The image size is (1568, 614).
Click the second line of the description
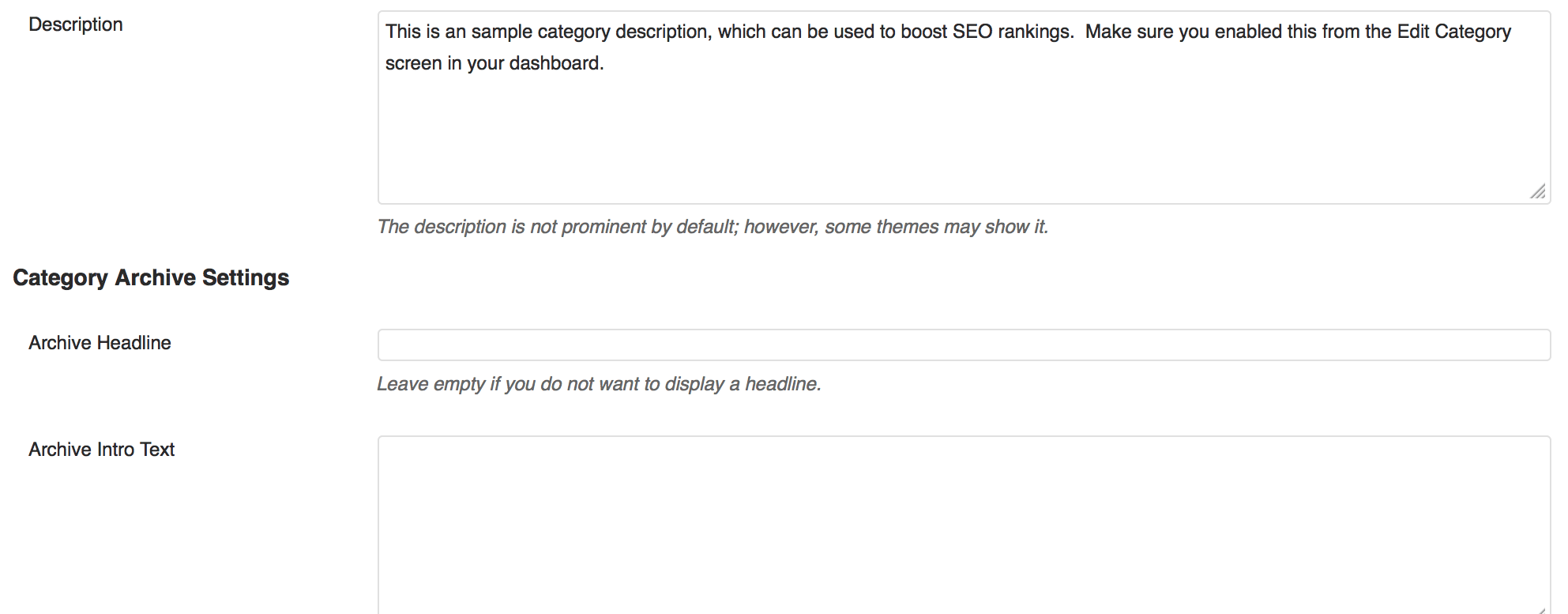coord(494,62)
